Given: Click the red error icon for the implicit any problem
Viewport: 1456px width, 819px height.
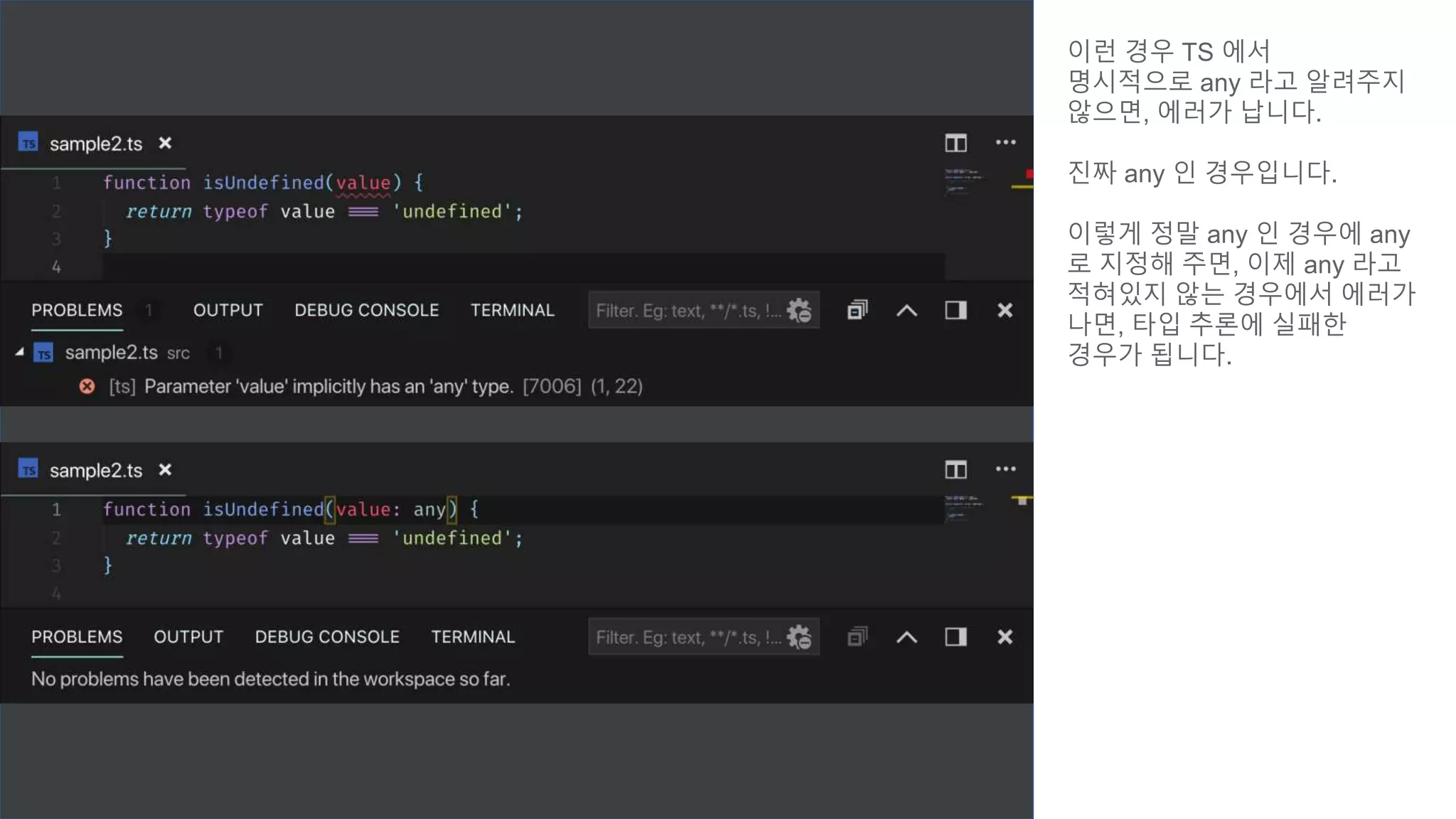Looking at the screenshot, I should (x=87, y=386).
